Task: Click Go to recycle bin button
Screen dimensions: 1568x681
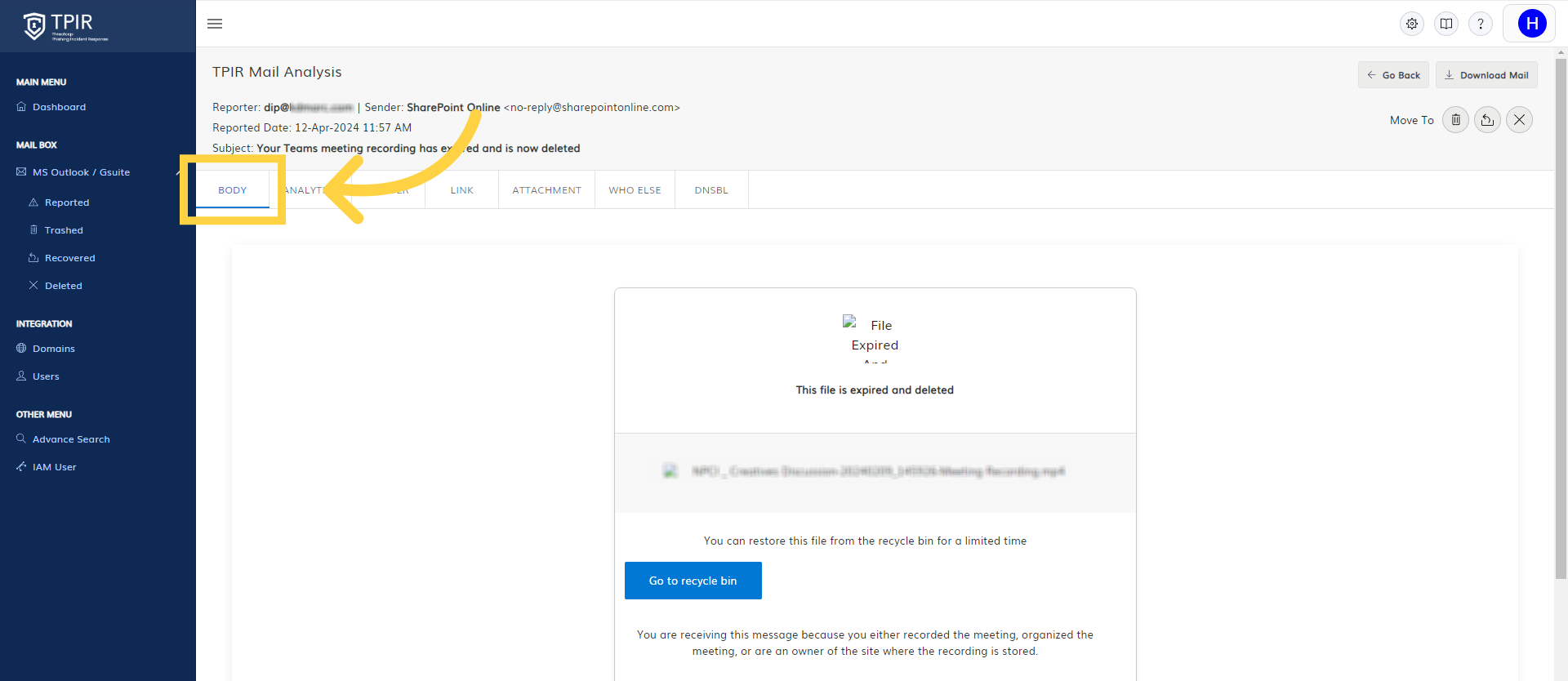Action: tap(693, 581)
